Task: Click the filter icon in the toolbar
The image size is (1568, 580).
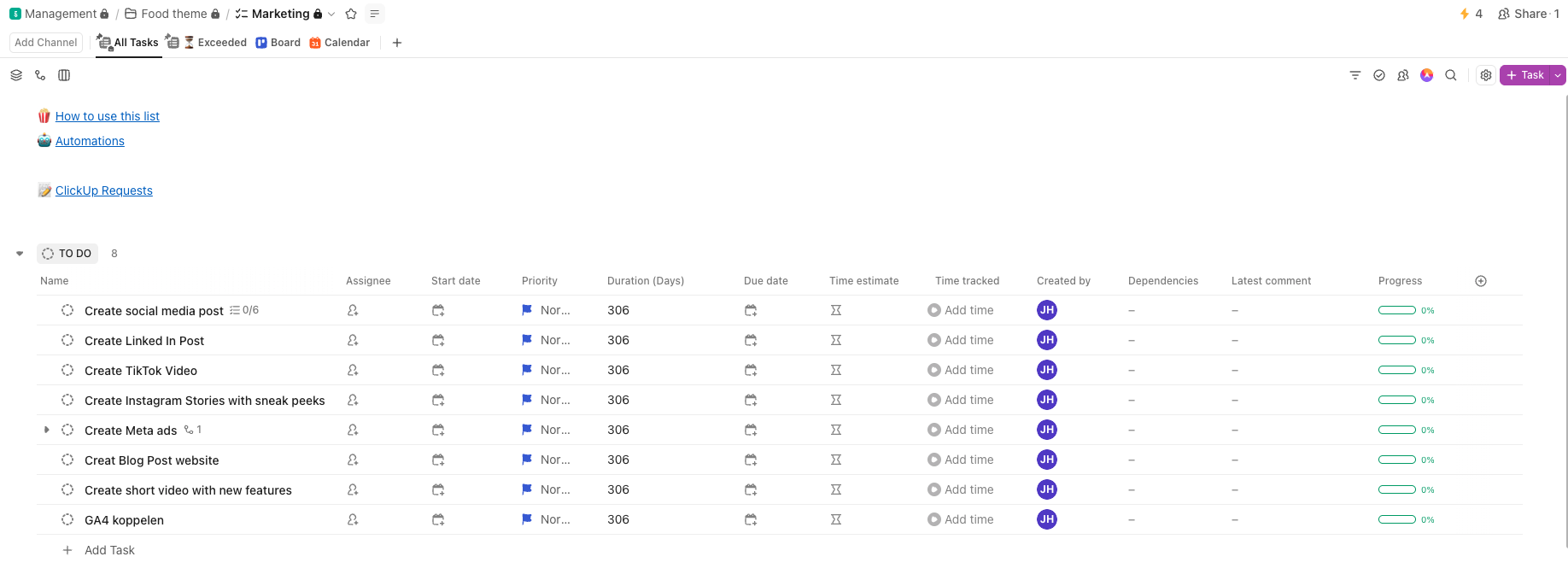Action: [1354, 75]
